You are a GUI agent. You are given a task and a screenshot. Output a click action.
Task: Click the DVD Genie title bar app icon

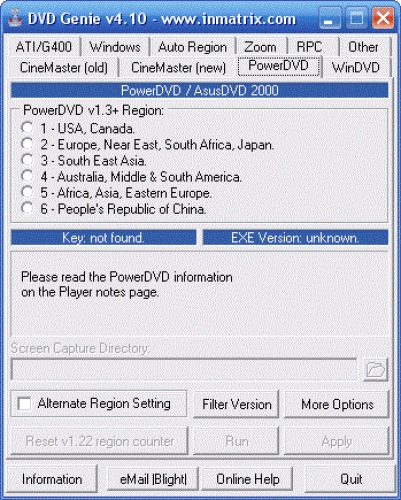[15, 18]
